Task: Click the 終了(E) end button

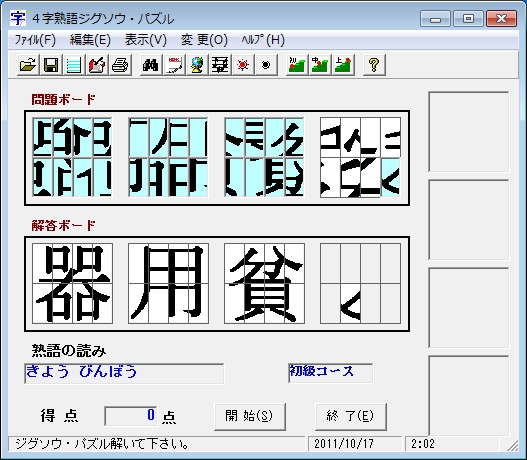Action: pos(351,416)
